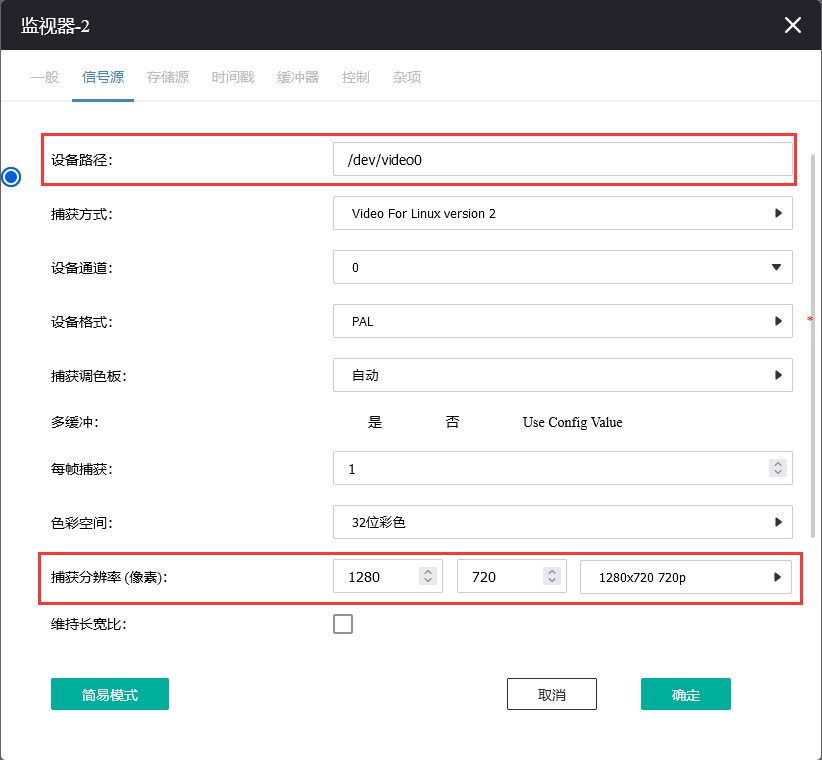Click the 确定 button

[685, 694]
